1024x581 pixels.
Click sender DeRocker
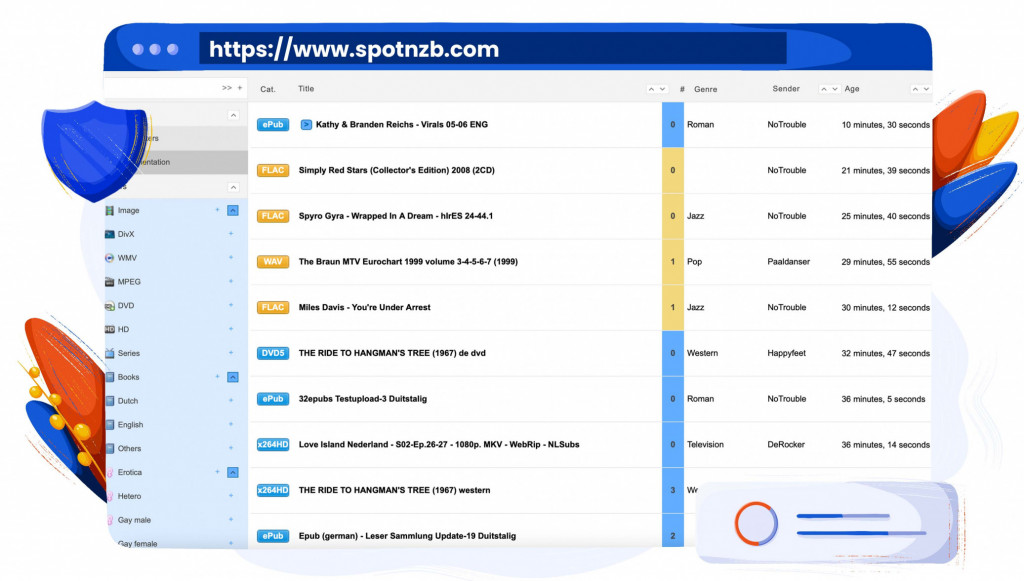point(786,444)
